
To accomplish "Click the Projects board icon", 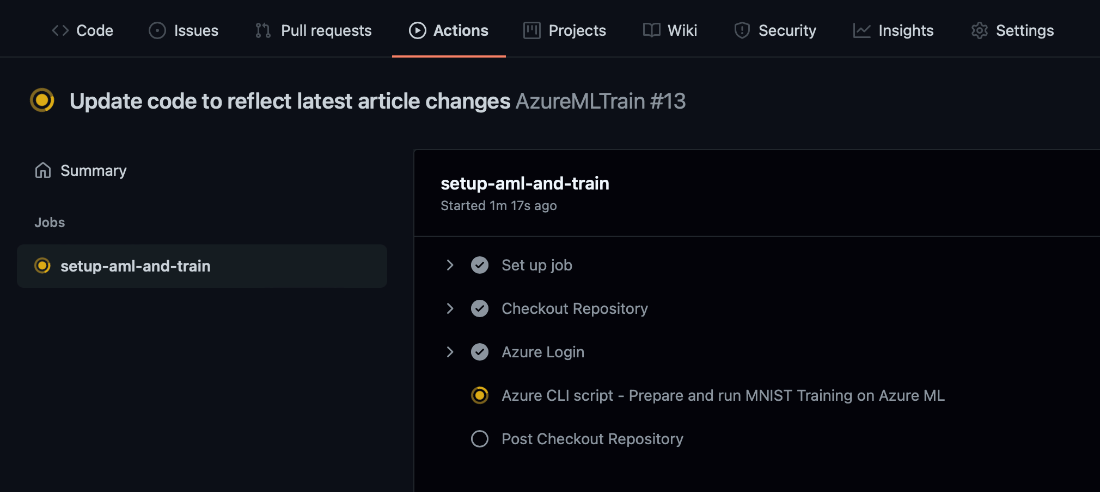I will point(532,30).
